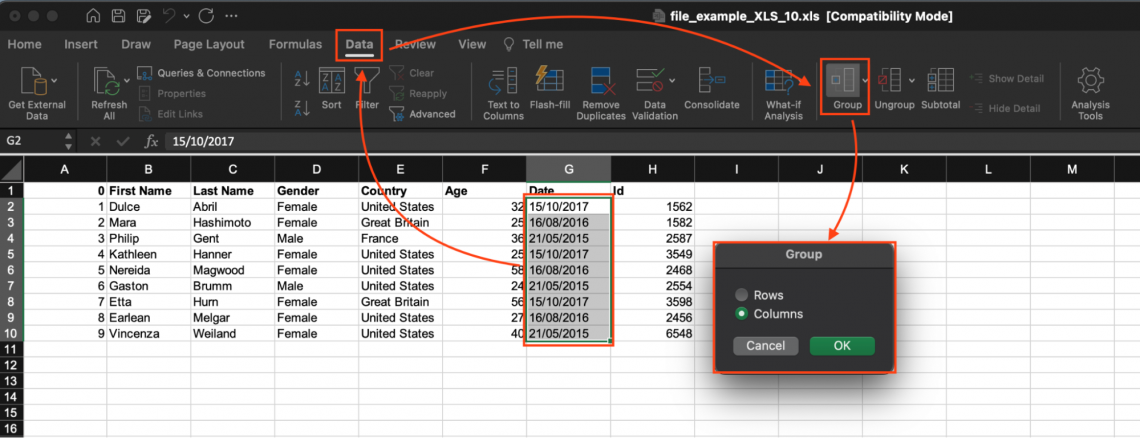1140x438 pixels.
Task: Run Flash-fill from the ribbon
Action: (550, 81)
